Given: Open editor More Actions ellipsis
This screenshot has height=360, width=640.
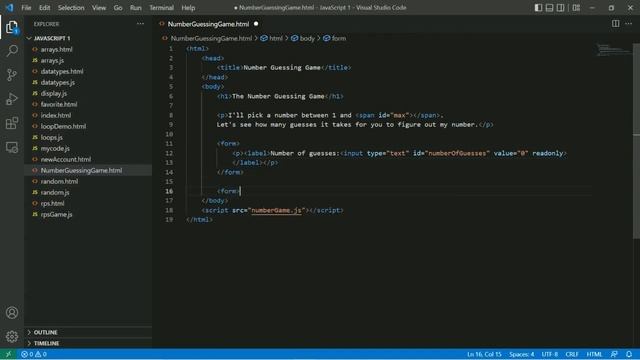Looking at the screenshot, I should [629, 24].
